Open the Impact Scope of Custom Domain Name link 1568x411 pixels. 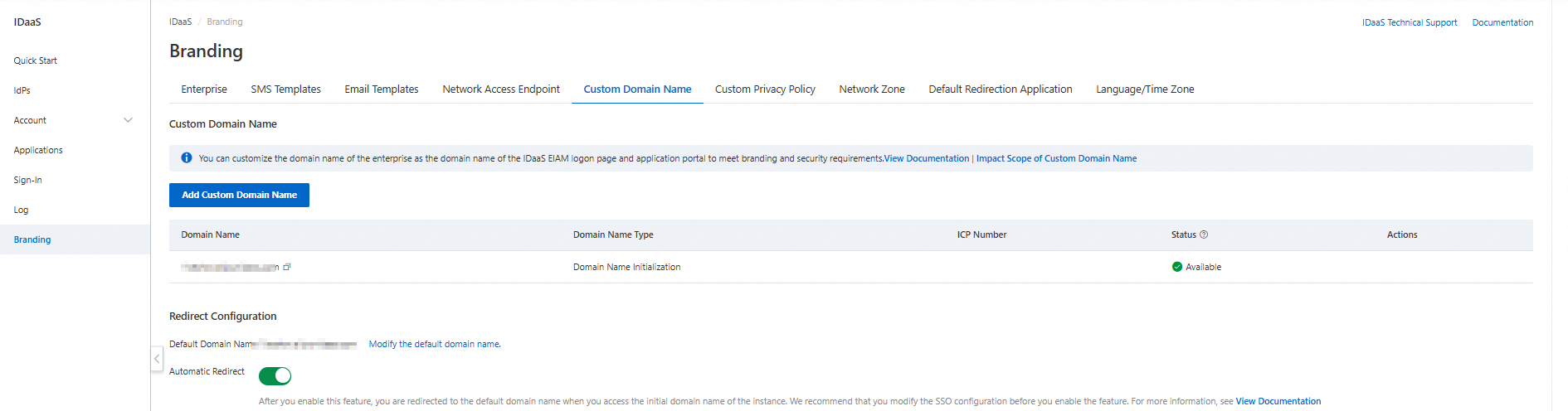(x=1056, y=158)
